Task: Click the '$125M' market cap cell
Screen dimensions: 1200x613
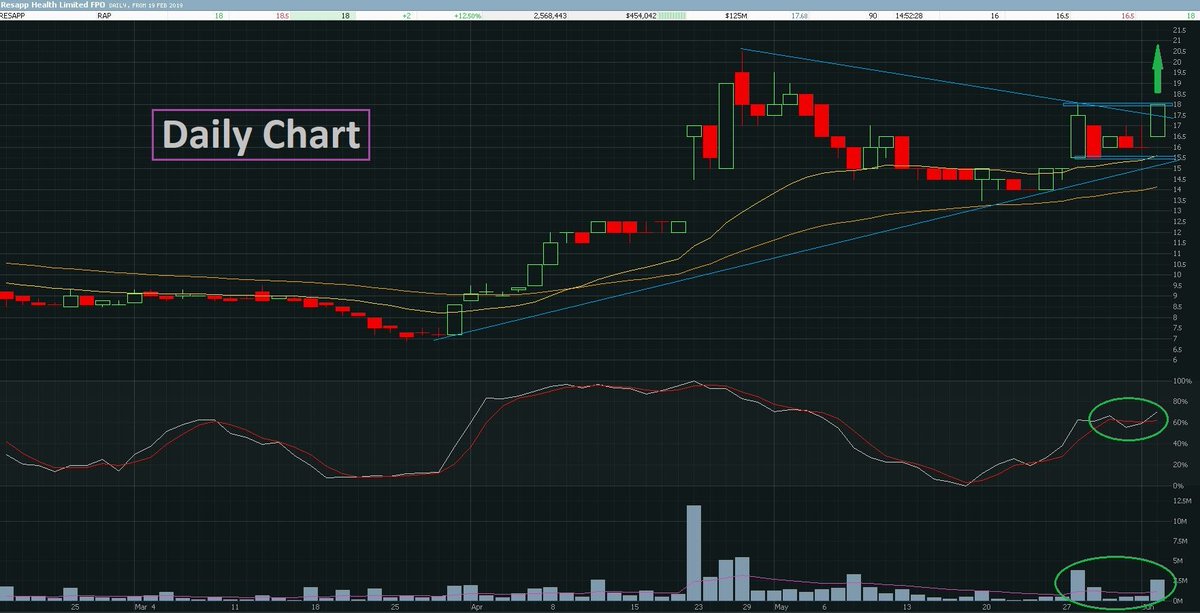Action: 736,16
